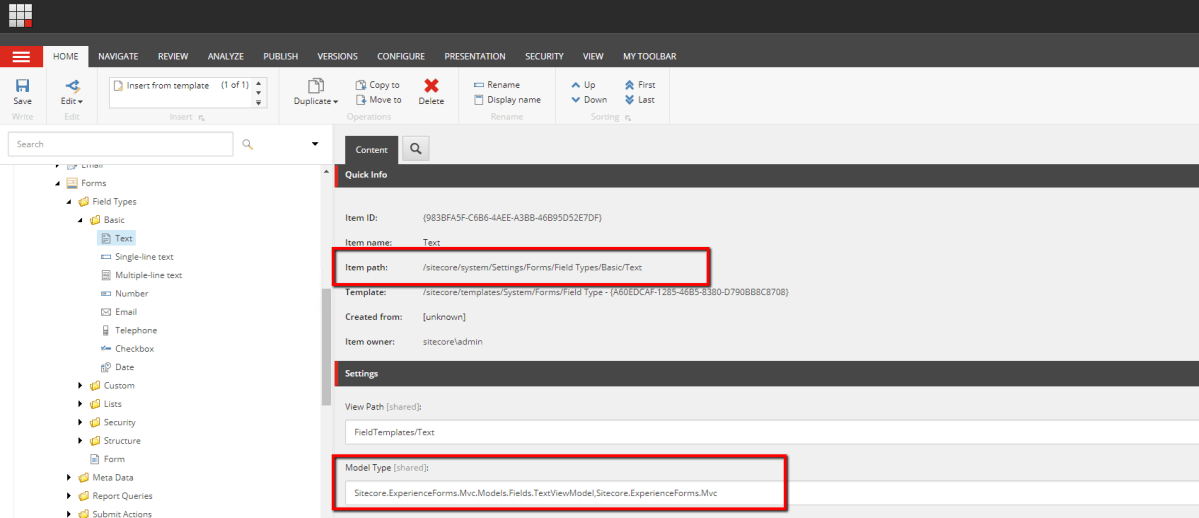Click the red Delete icon
This screenshot has width=1199, height=518.
(431, 87)
